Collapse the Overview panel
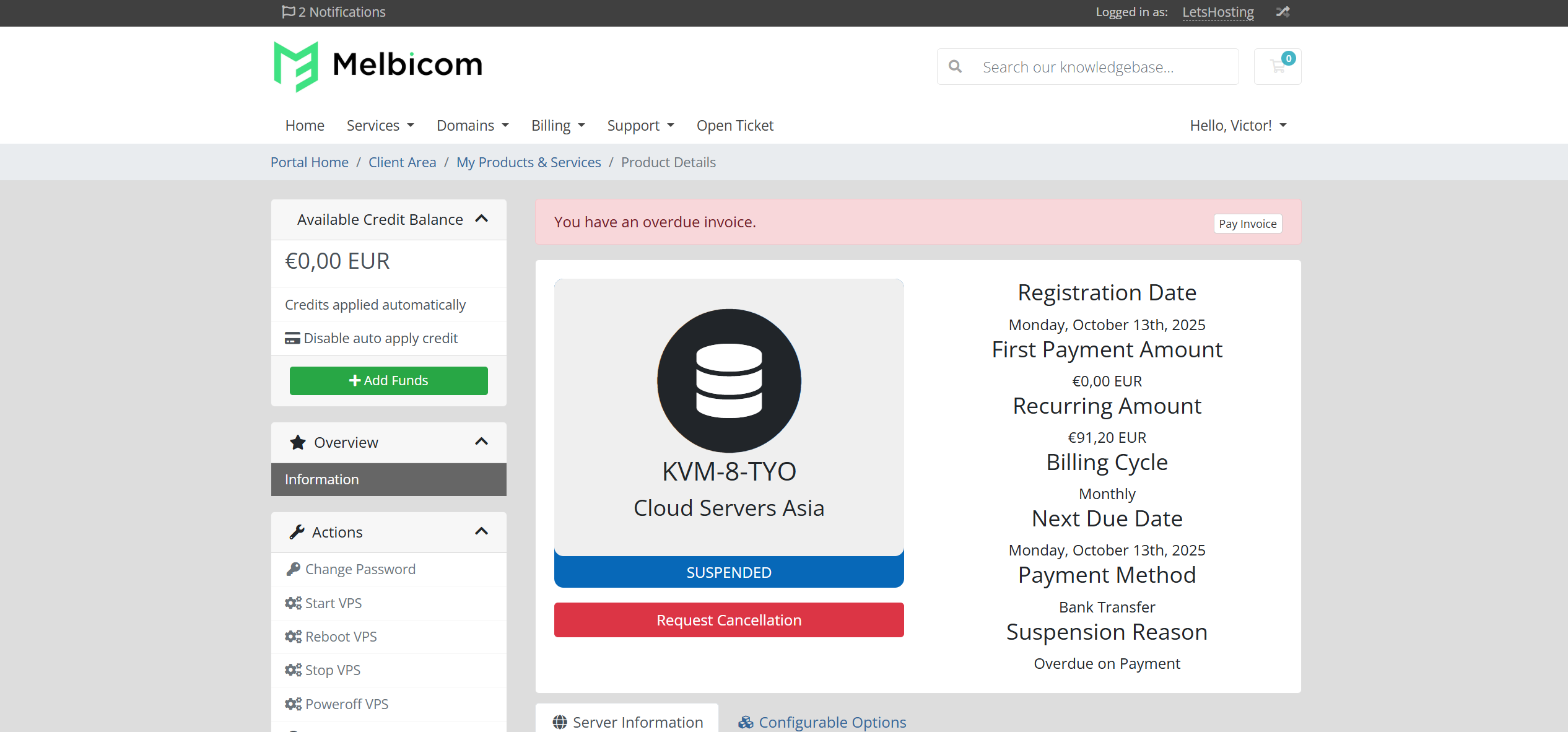The height and width of the screenshot is (732, 1568). (482, 442)
